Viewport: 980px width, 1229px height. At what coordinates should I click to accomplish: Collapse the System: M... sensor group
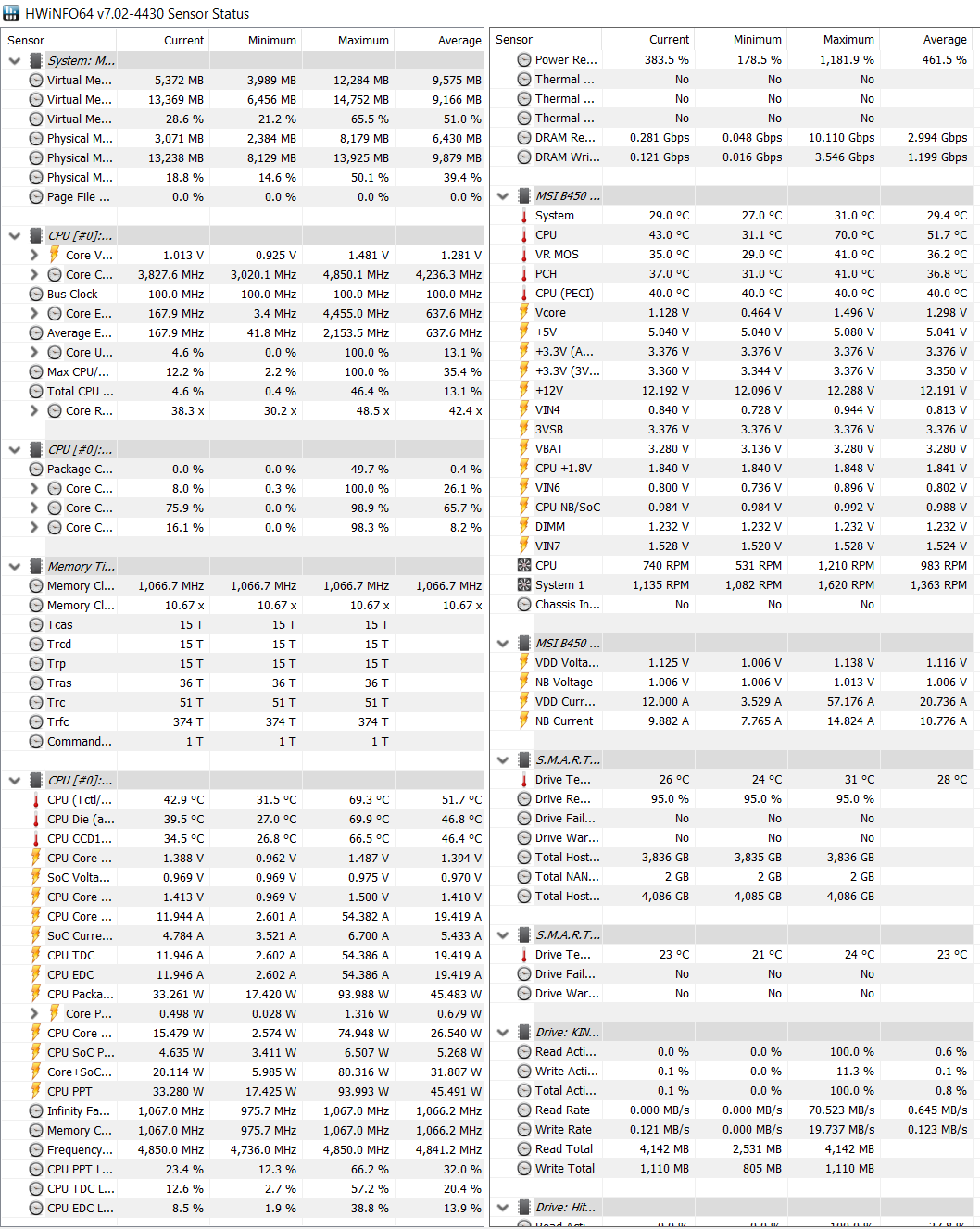pyautogui.click(x=14, y=60)
